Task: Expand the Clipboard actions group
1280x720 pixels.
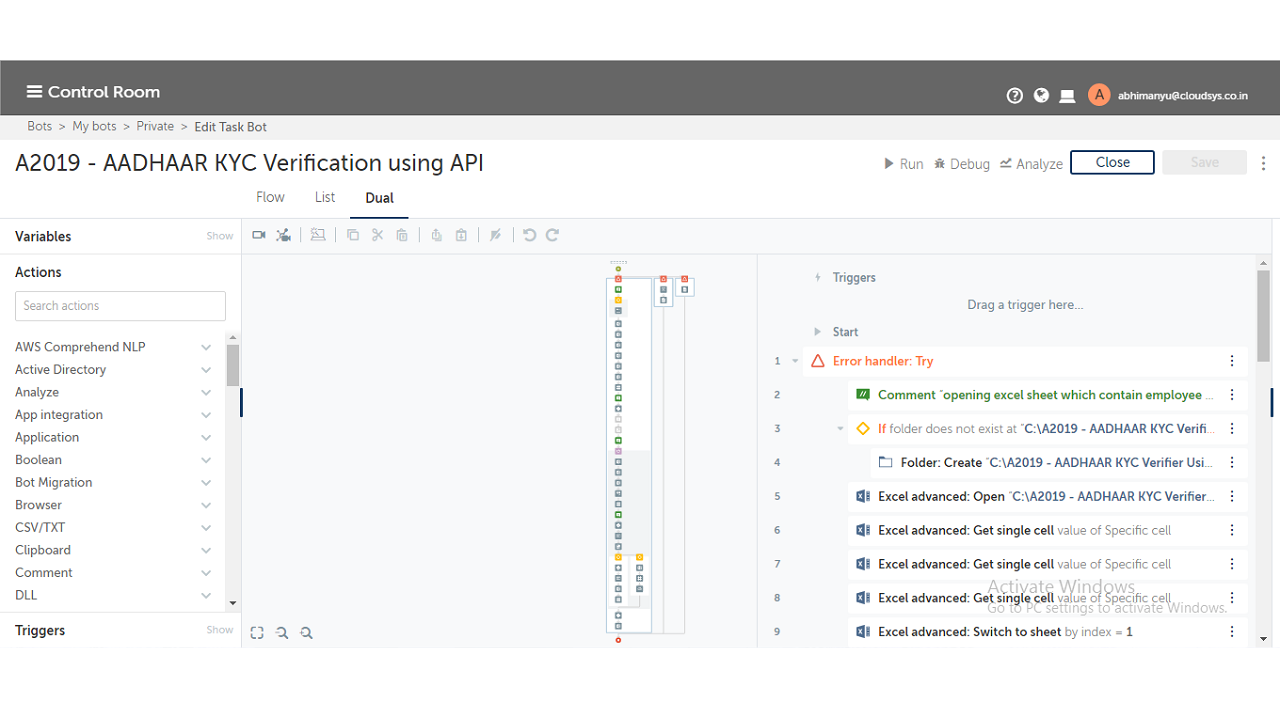Action: (206, 550)
